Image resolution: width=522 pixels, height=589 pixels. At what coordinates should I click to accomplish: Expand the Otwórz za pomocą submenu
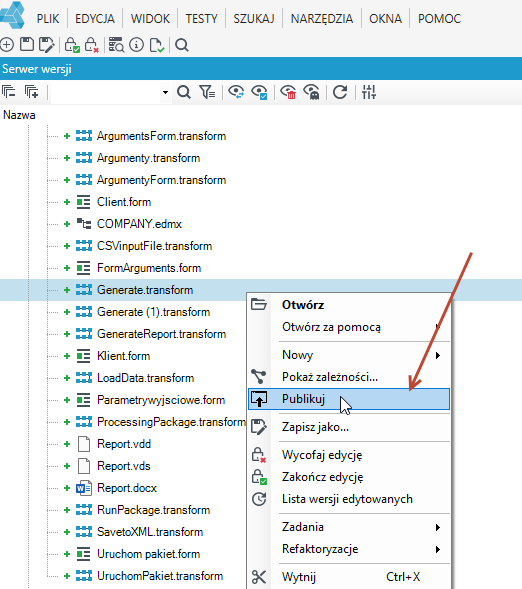point(349,327)
